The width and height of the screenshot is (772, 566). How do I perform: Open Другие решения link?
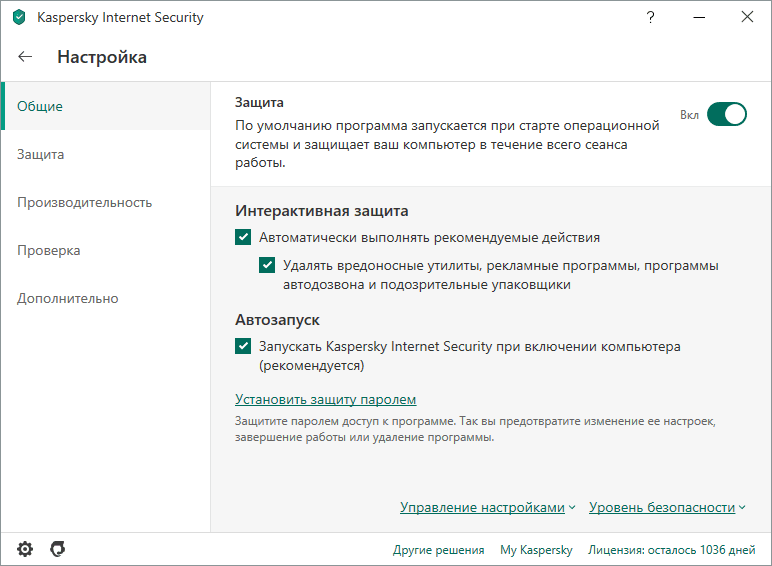tap(438, 550)
